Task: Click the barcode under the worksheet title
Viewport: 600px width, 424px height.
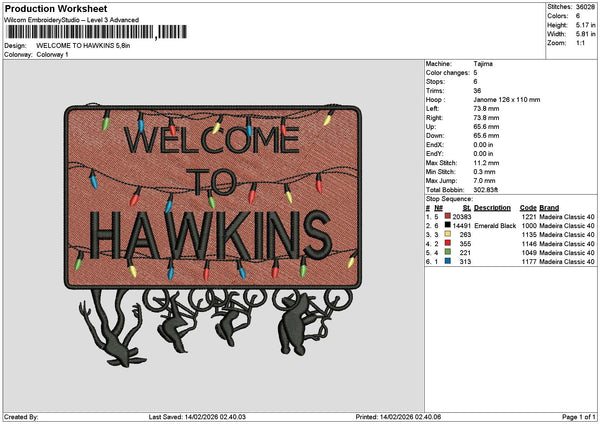Action: [x=96, y=32]
